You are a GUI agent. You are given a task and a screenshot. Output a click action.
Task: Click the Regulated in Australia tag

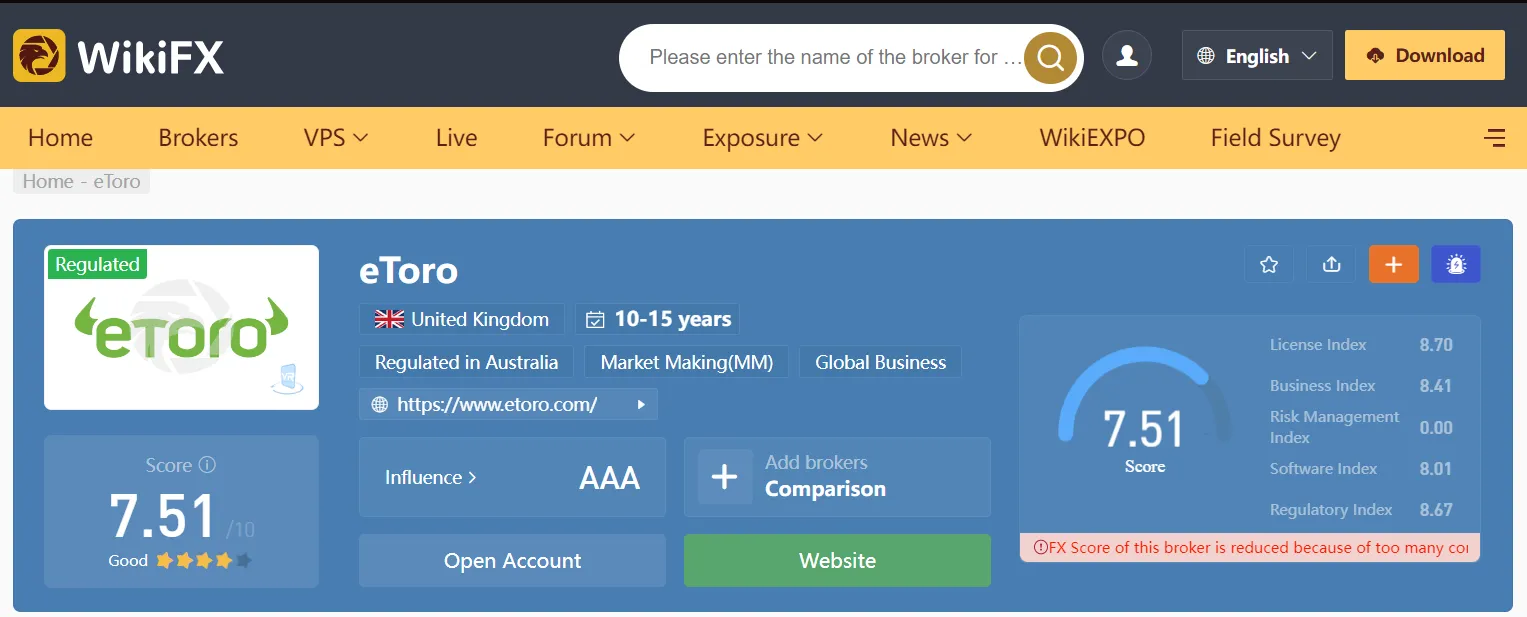pyautogui.click(x=466, y=362)
